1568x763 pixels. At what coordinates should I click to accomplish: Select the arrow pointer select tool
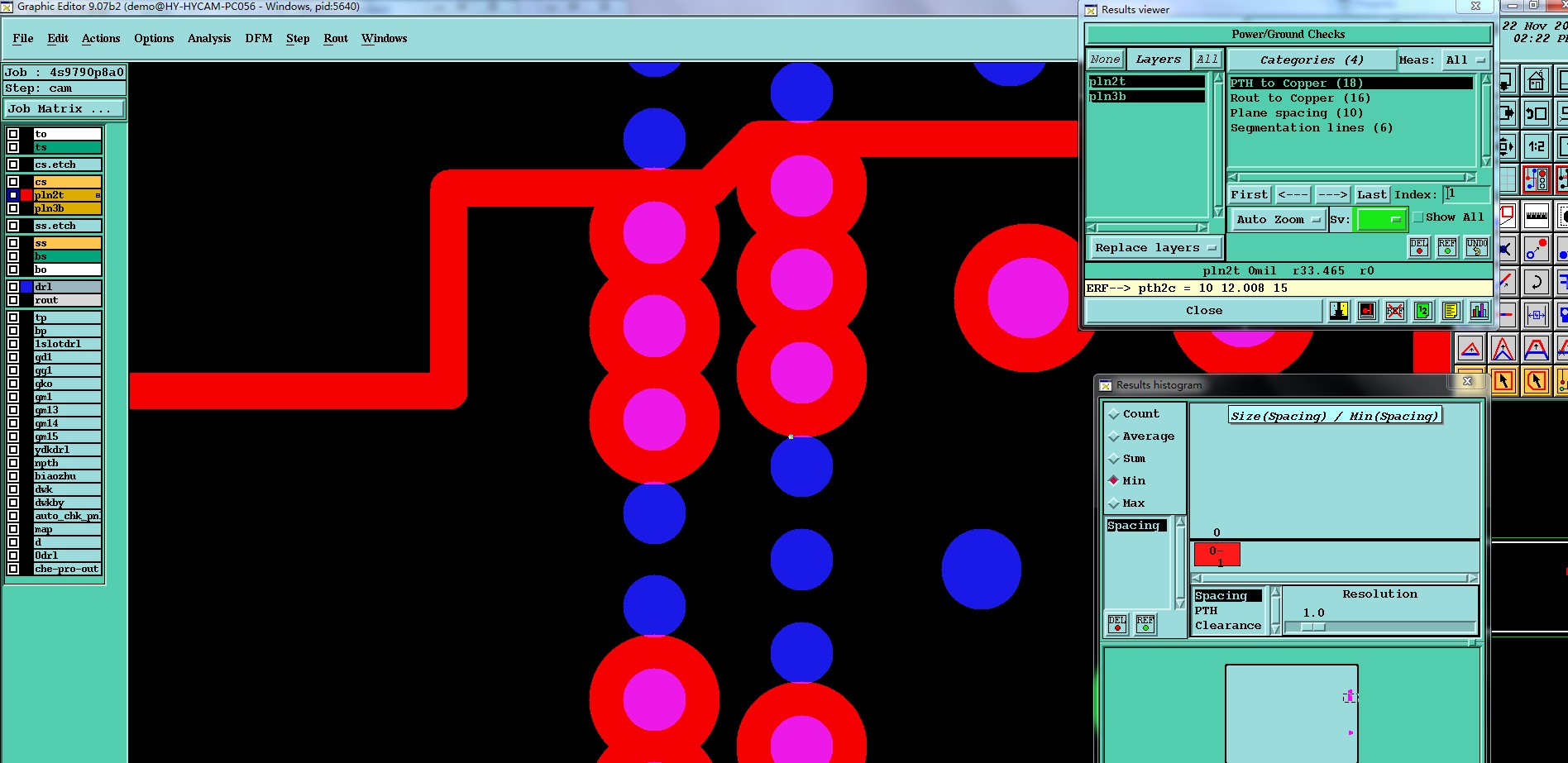pos(1503,381)
